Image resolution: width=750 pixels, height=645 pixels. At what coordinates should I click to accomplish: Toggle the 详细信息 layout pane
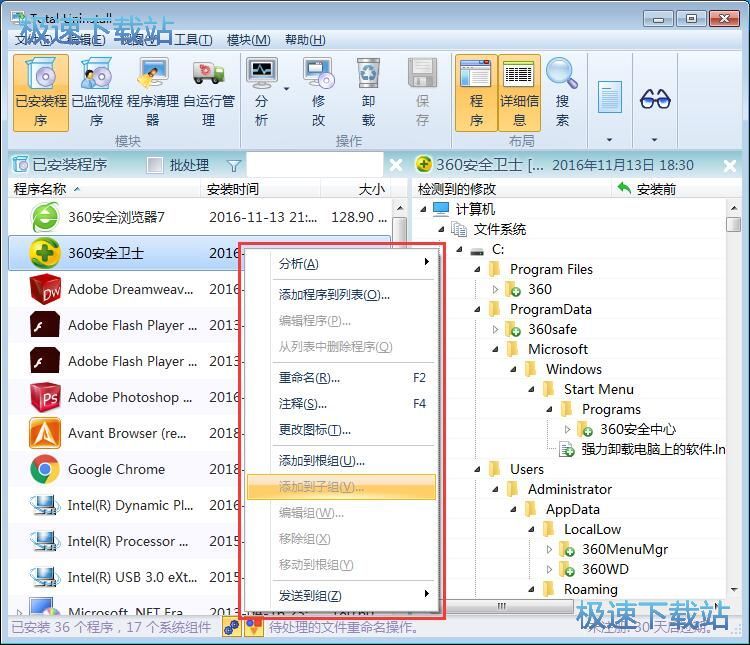click(519, 92)
